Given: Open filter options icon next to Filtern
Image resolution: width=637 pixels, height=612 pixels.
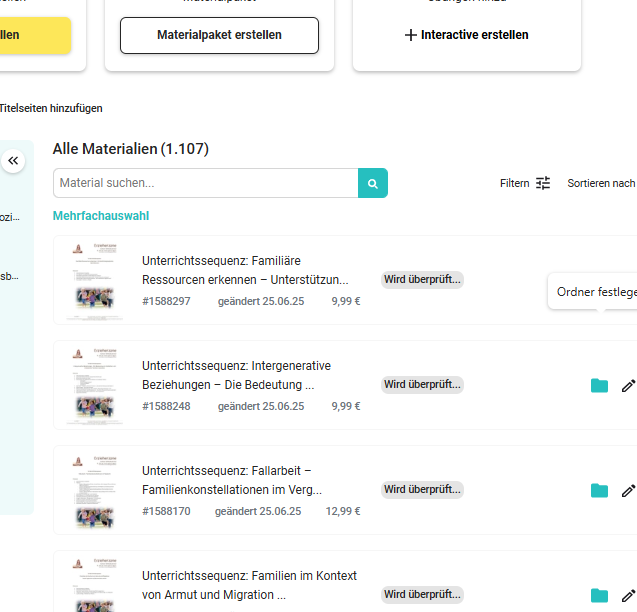Looking at the screenshot, I should click(x=543, y=183).
